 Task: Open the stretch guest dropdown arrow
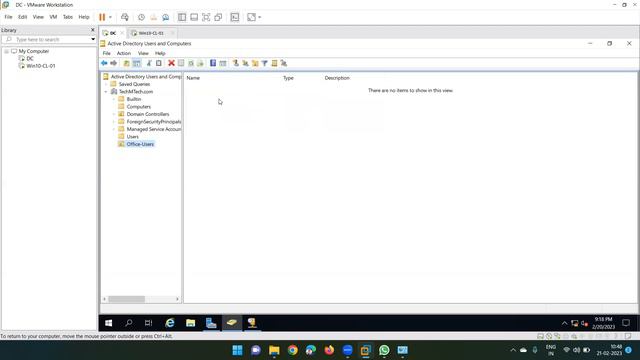260,17
